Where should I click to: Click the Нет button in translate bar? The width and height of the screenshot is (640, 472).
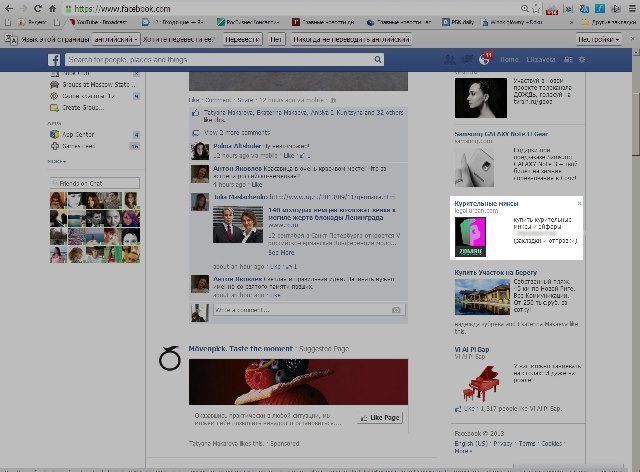(x=276, y=39)
